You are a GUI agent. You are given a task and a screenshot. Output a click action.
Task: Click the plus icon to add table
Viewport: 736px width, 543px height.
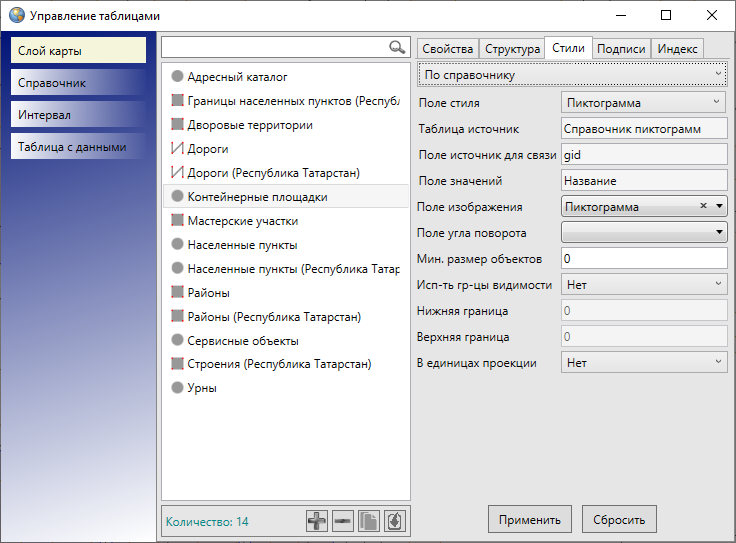tap(317, 521)
